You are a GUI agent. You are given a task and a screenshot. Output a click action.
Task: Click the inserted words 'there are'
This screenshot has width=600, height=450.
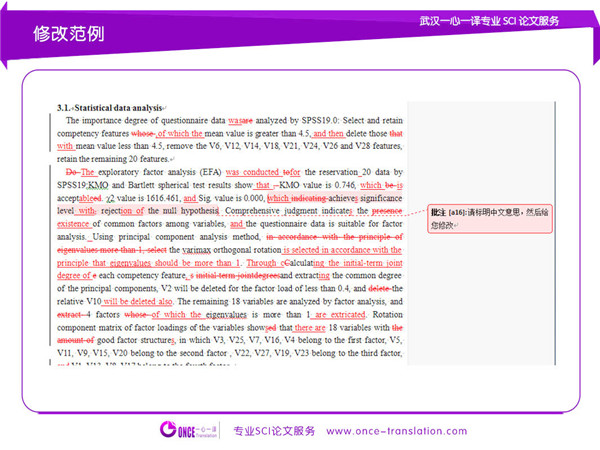[x=310, y=328]
